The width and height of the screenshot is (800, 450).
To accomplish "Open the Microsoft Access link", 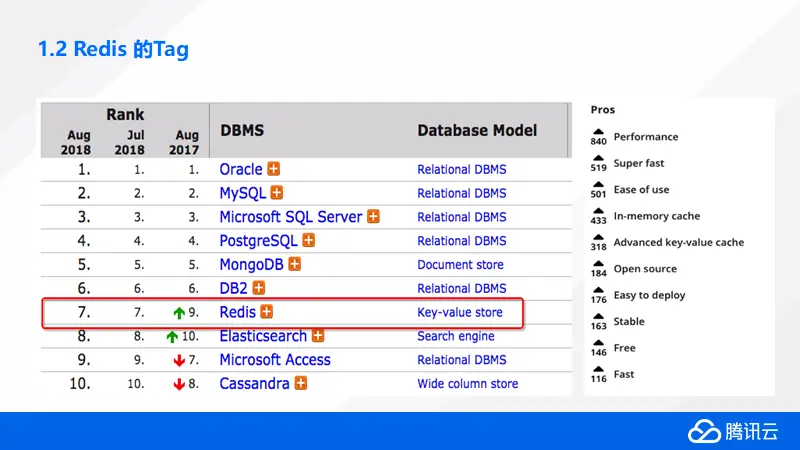I will [x=275, y=360].
